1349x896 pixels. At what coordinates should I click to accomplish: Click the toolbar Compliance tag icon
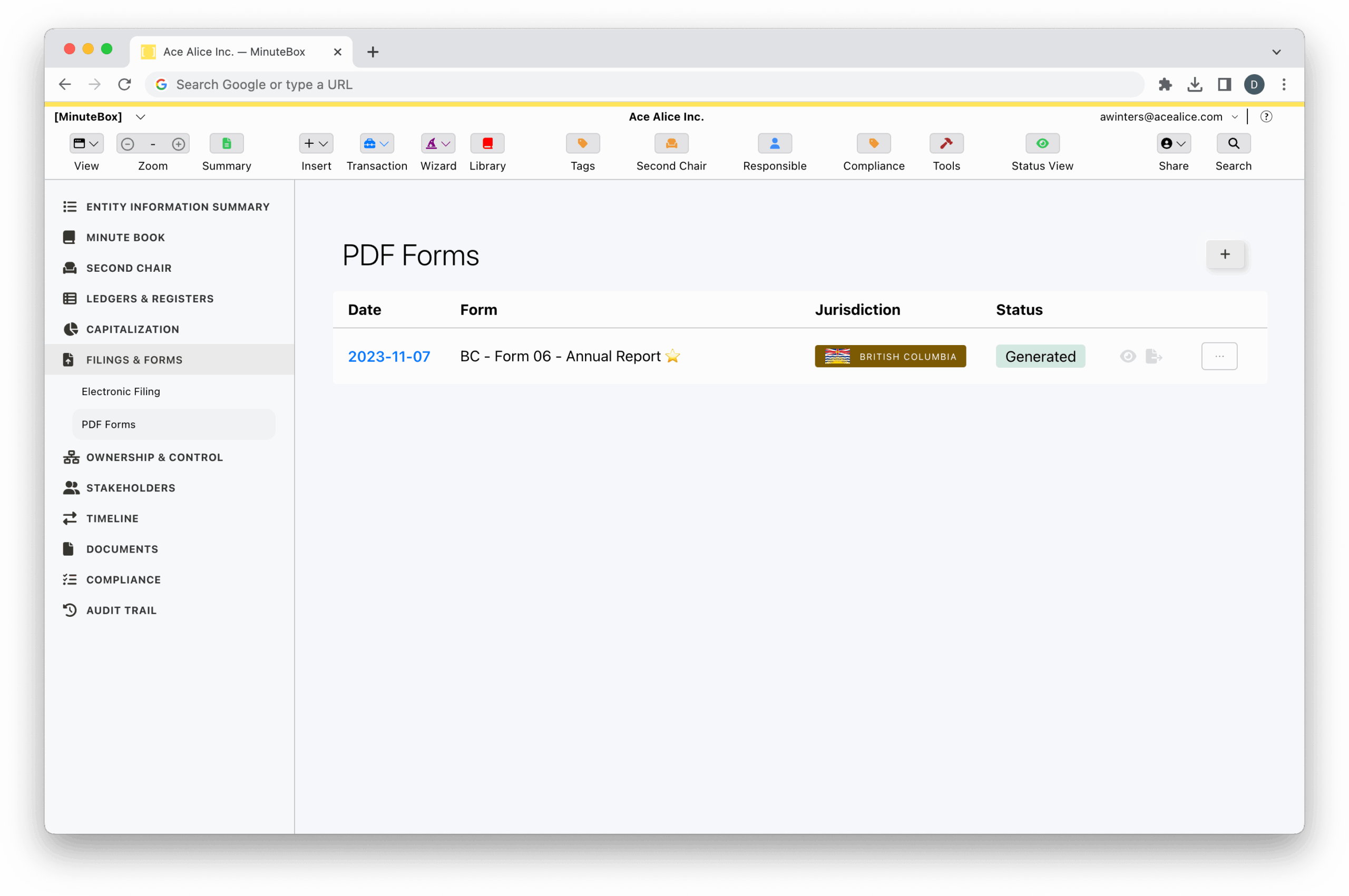(873, 143)
